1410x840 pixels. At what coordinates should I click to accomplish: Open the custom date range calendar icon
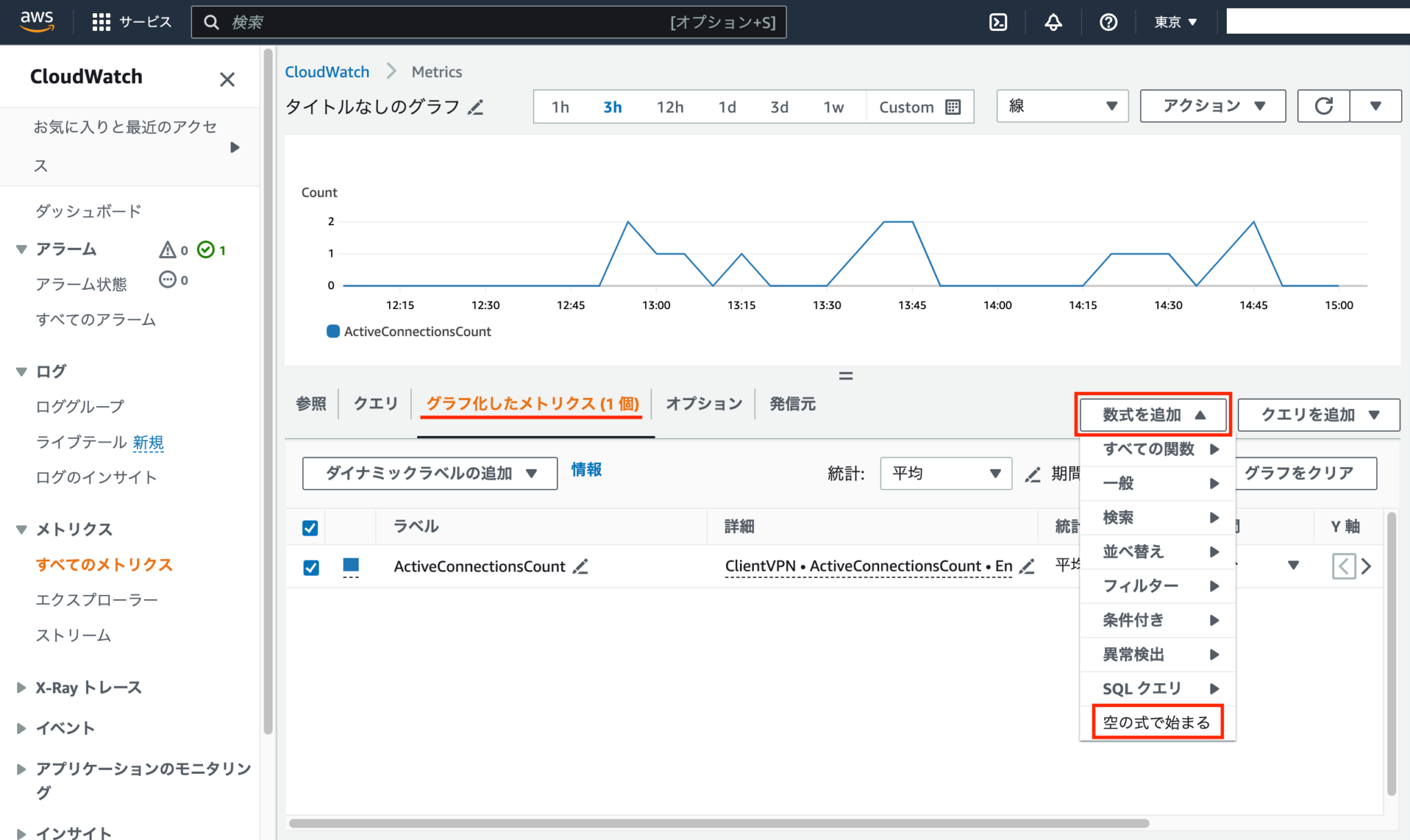(952, 107)
